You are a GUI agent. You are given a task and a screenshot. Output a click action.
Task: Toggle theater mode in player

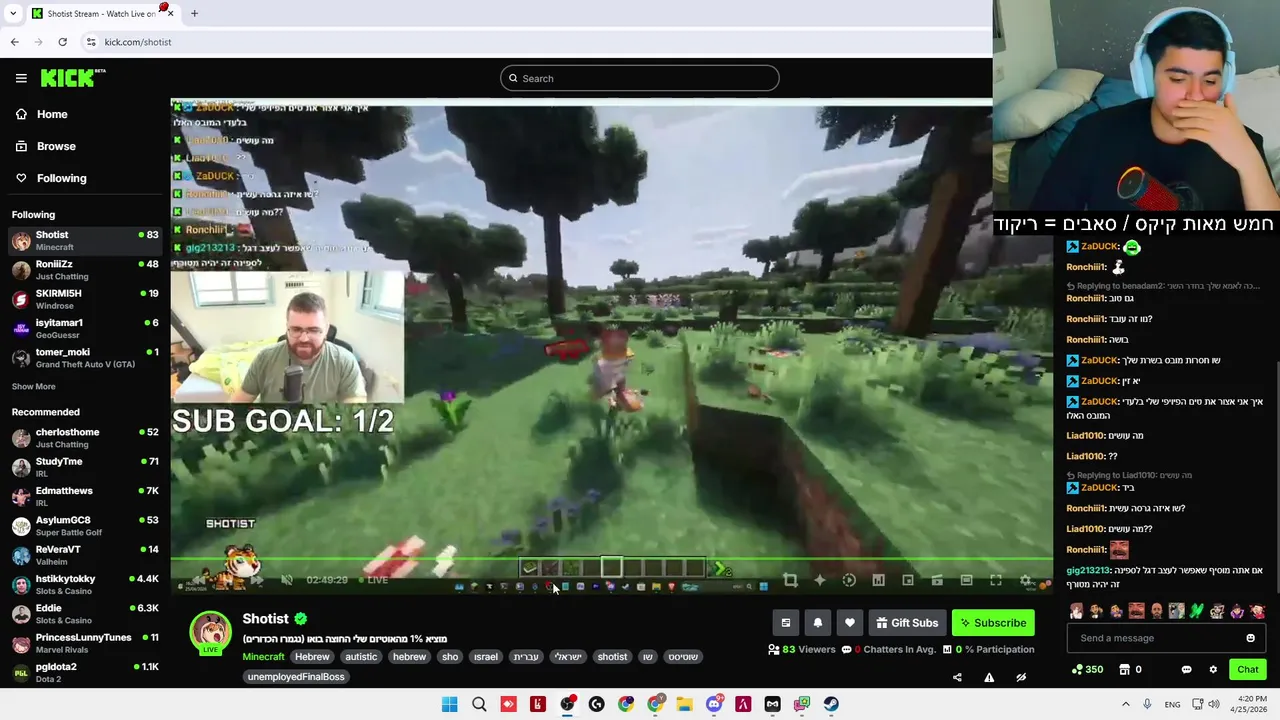(966, 580)
